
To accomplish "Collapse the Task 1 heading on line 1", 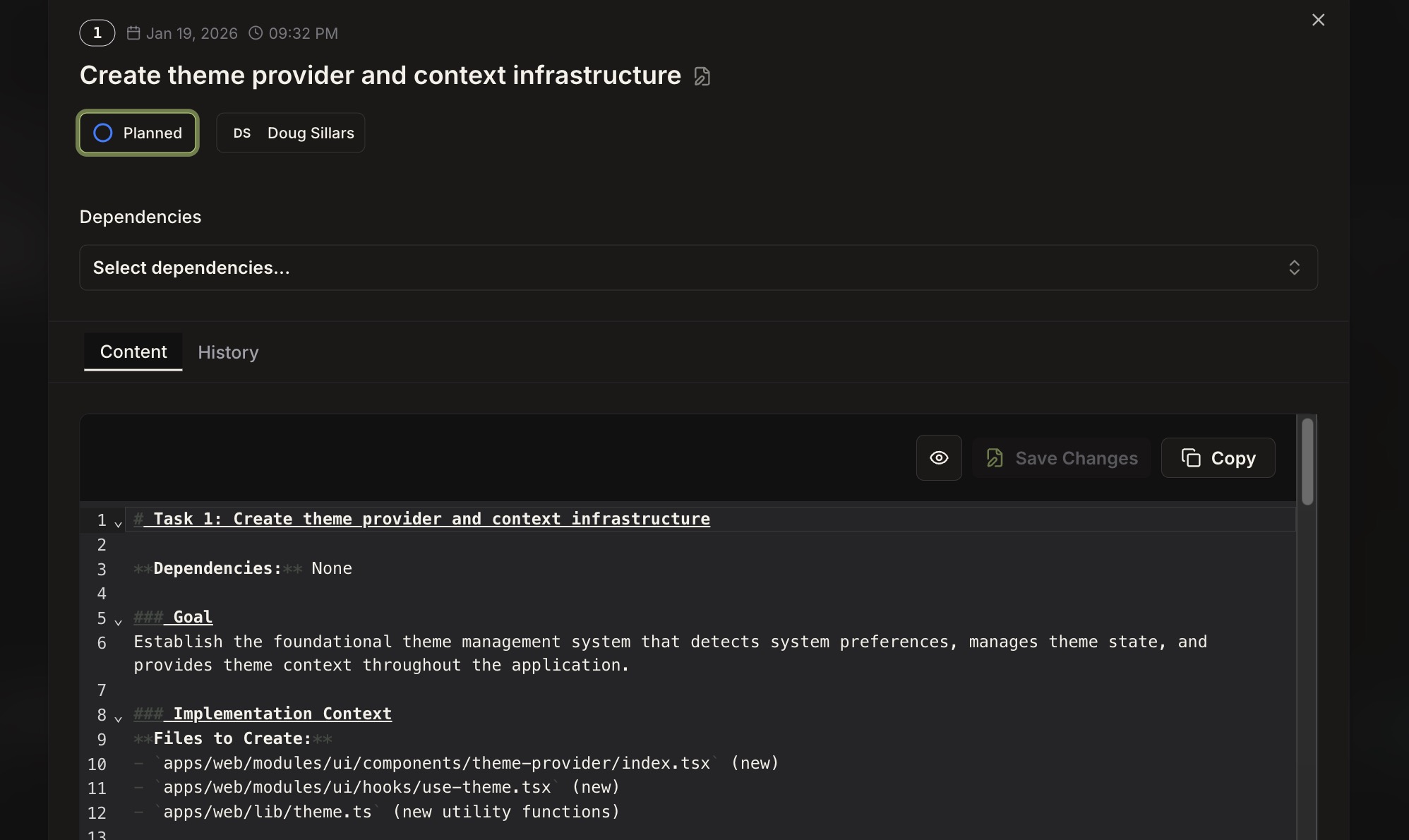I will tap(118, 522).
